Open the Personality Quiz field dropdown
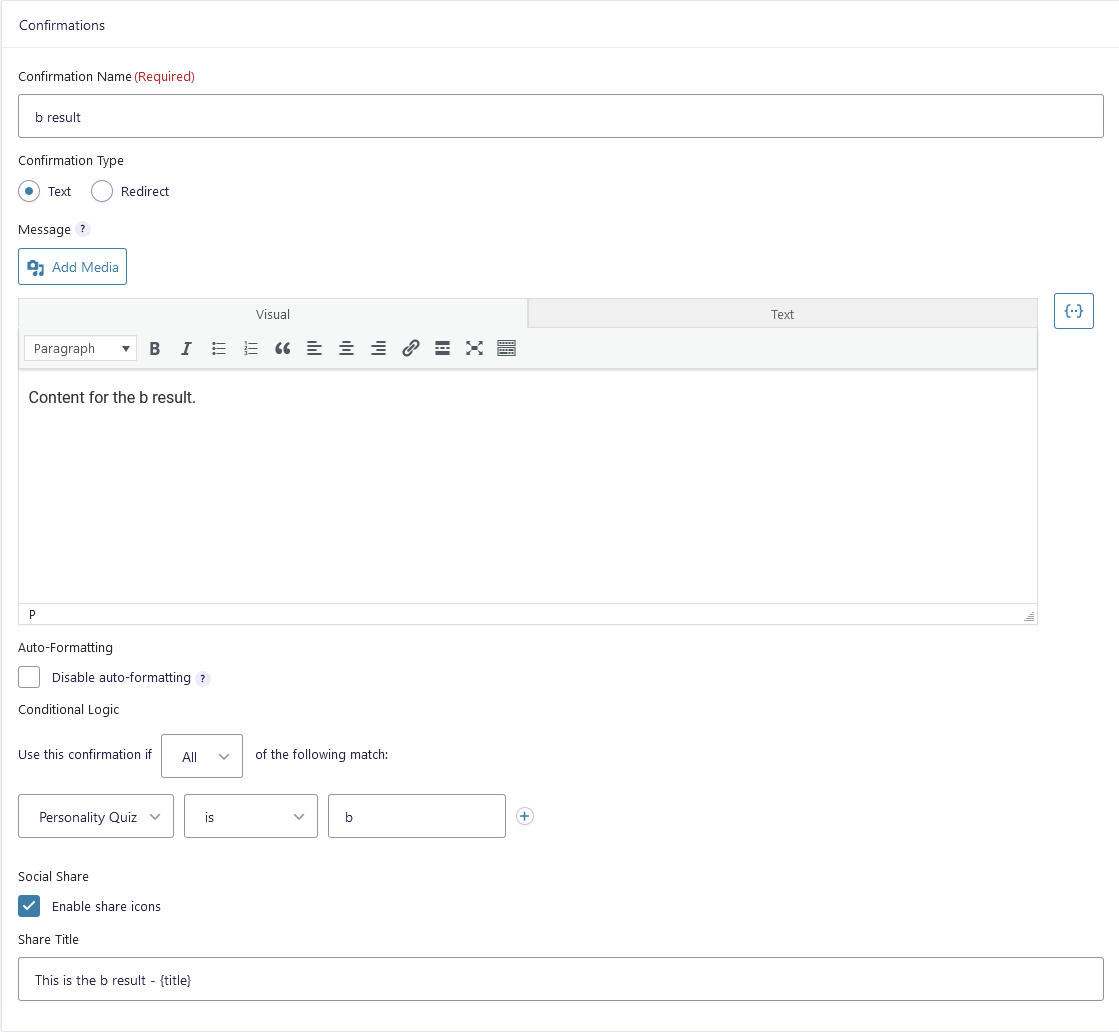Image resolution: width=1119 pixels, height=1032 pixels. (96, 816)
